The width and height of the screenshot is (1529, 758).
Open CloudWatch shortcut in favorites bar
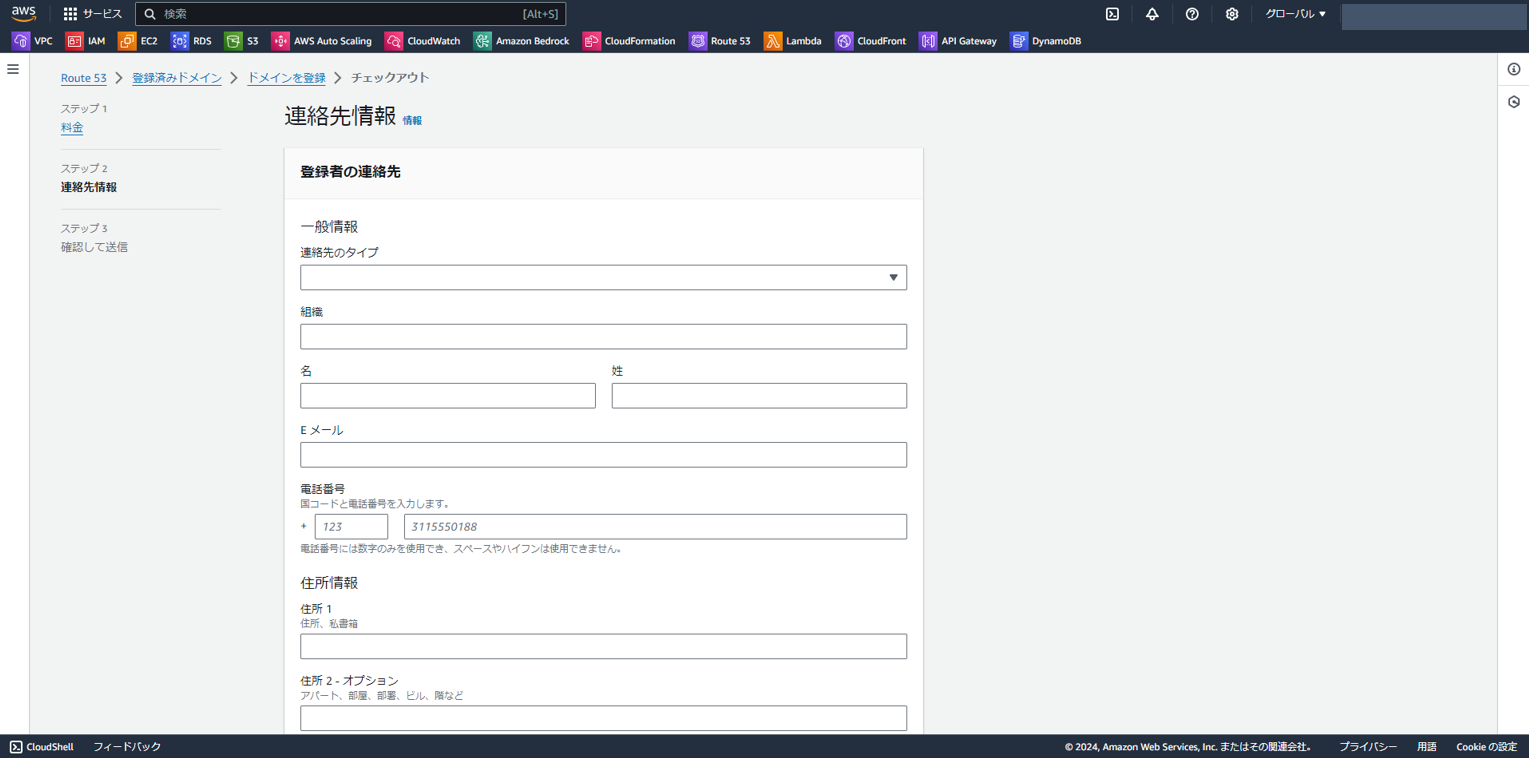tap(423, 41)
